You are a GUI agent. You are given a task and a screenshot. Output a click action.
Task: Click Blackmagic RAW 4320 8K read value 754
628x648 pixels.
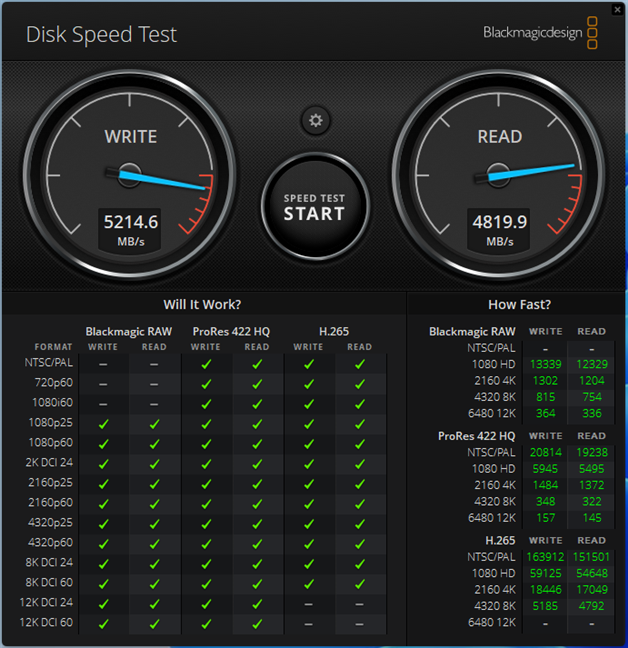coord(592,397)
